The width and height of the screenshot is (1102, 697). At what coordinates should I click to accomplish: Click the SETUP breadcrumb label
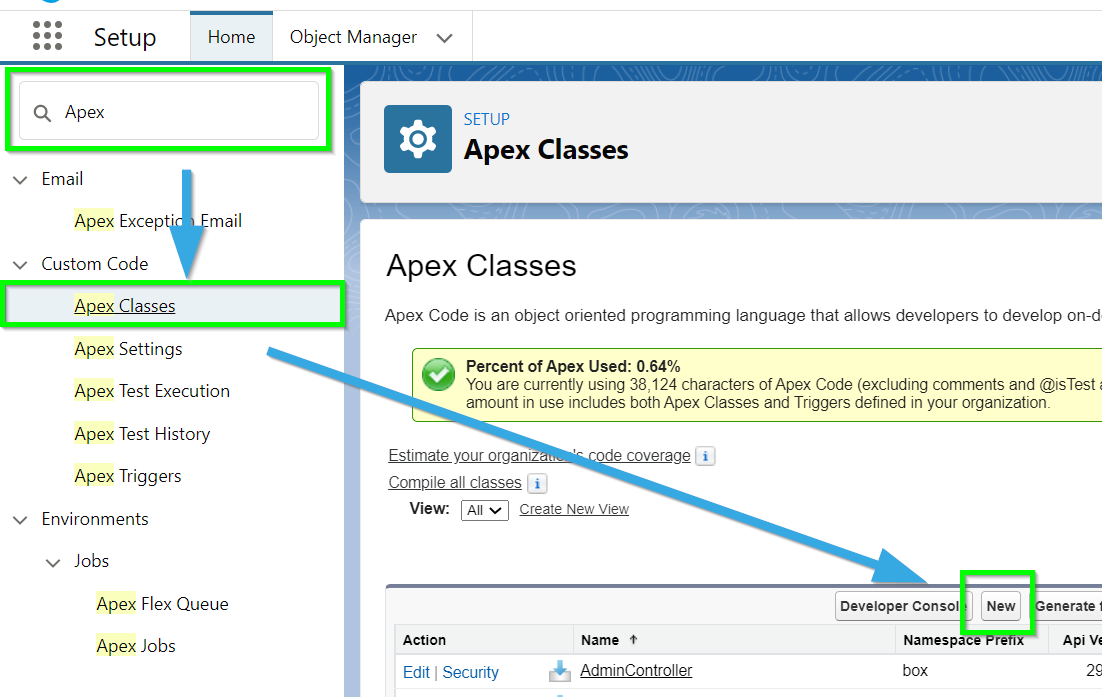pyautogui.click(x=486, y=119)
